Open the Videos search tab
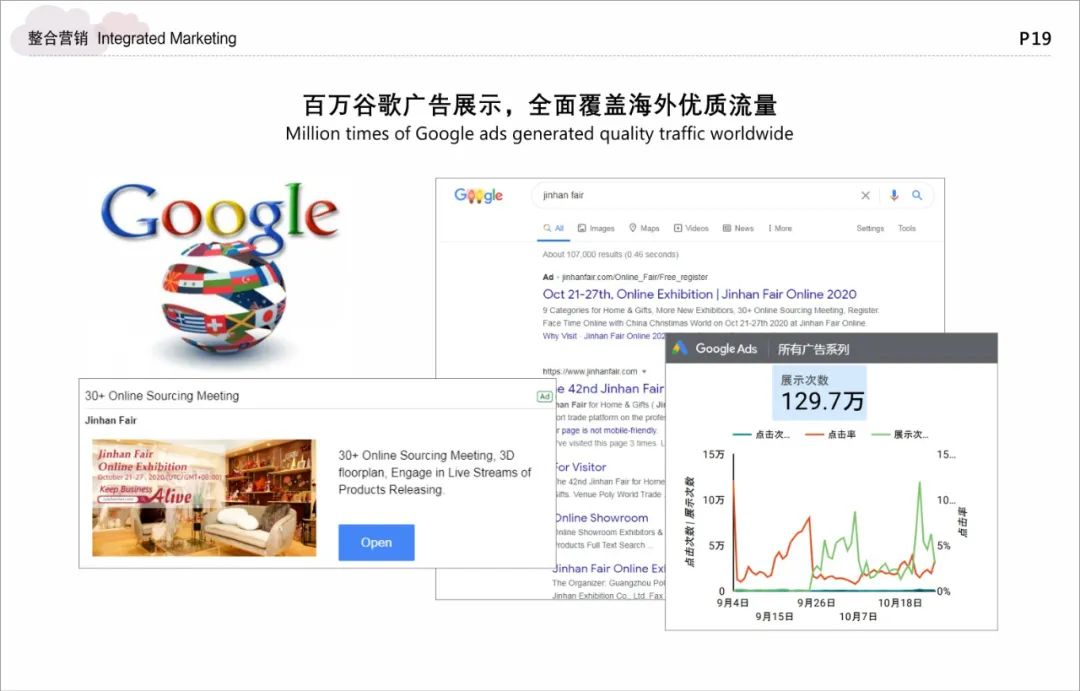This screenshot has height=691, width=1080. [x=691, y=228]
